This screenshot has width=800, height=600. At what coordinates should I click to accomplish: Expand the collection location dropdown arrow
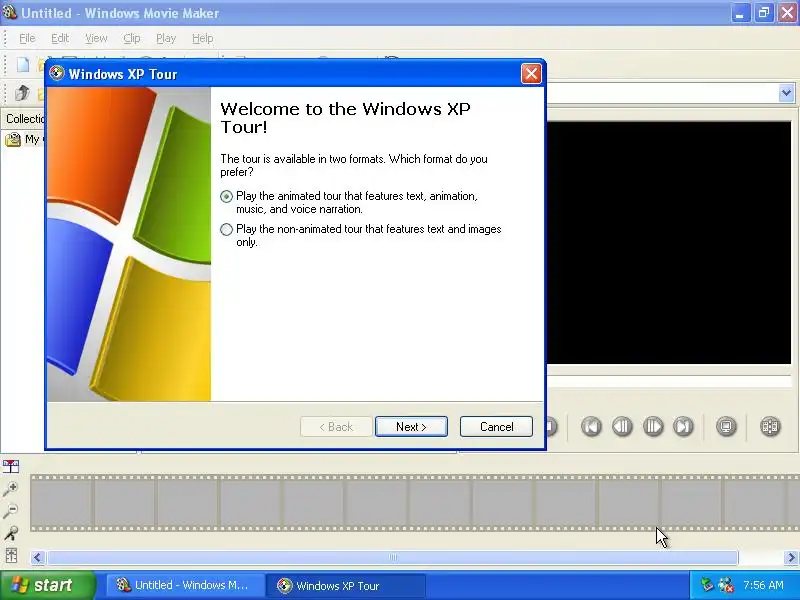[x=786, y=93]
